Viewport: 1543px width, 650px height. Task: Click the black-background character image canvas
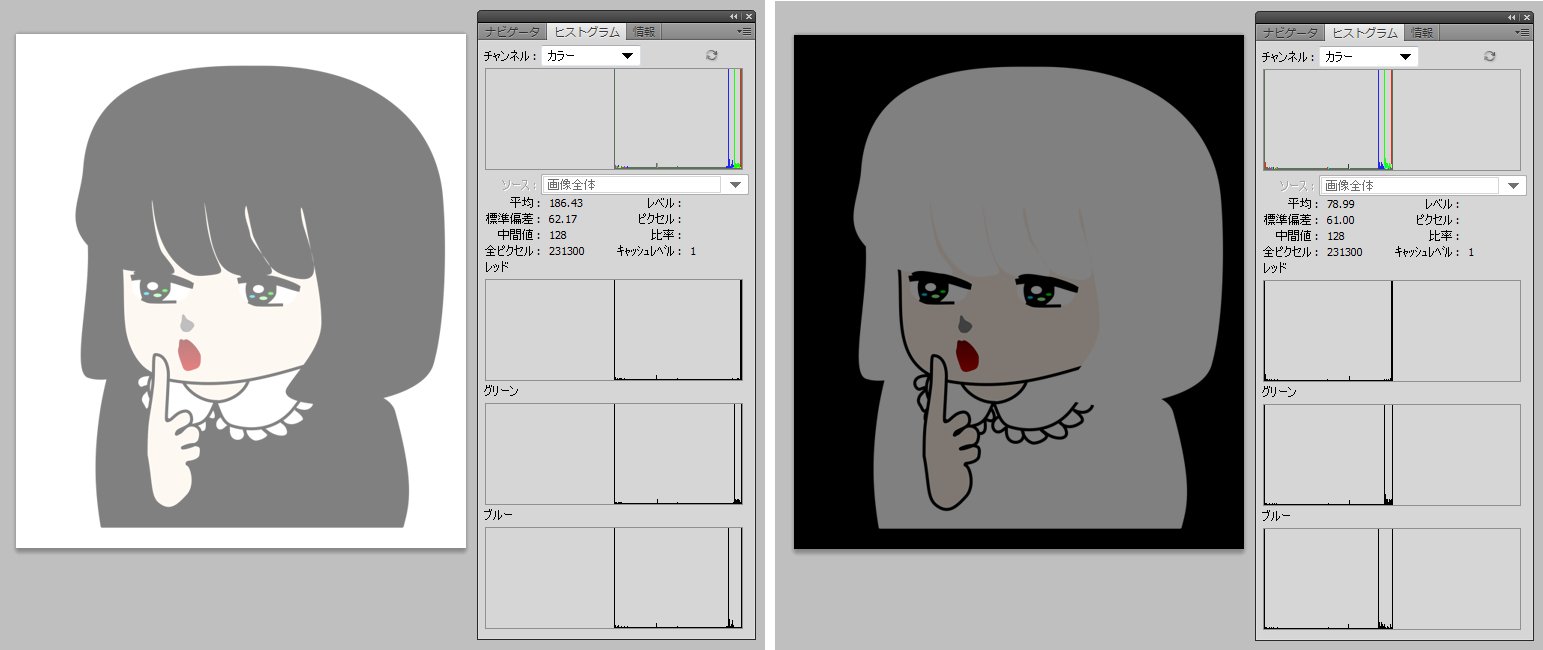1018,290
